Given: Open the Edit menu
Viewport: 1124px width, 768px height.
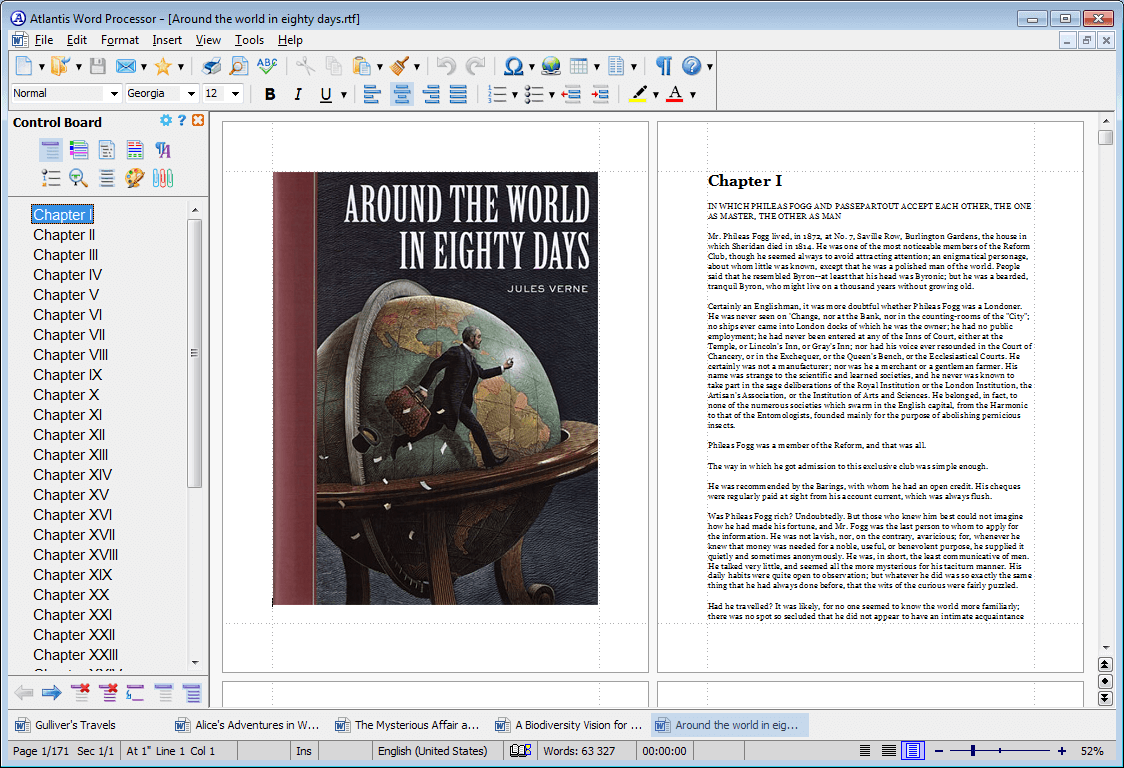Looking at the screenshot, I should tap(77, 40).
